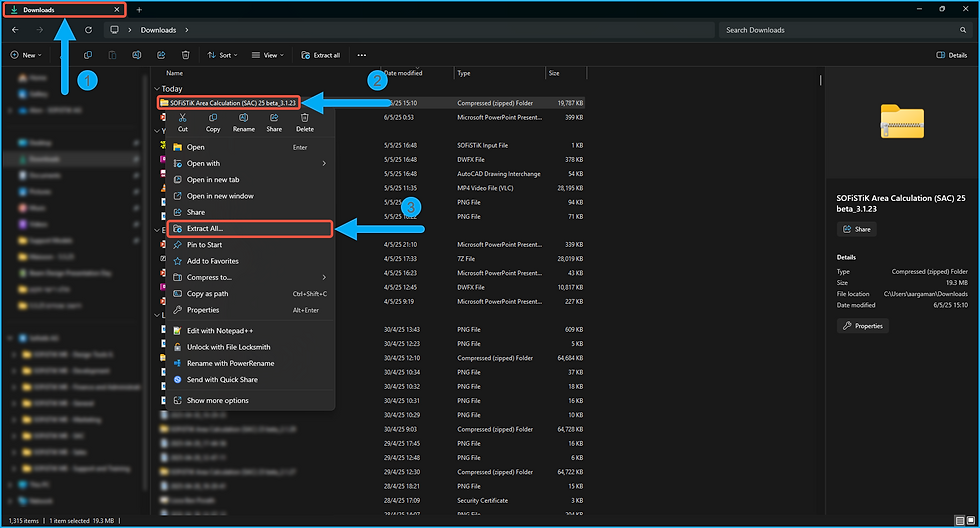Select Open from the context menu
Viewport: 980px width, 528px height.
[x=251, y=147]
